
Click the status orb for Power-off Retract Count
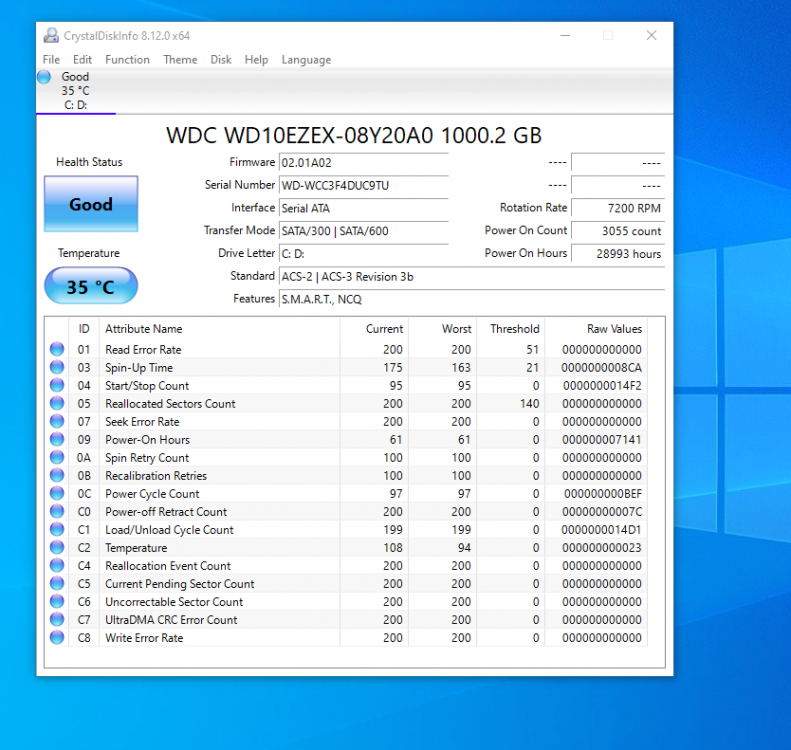(x=57, y=511)
